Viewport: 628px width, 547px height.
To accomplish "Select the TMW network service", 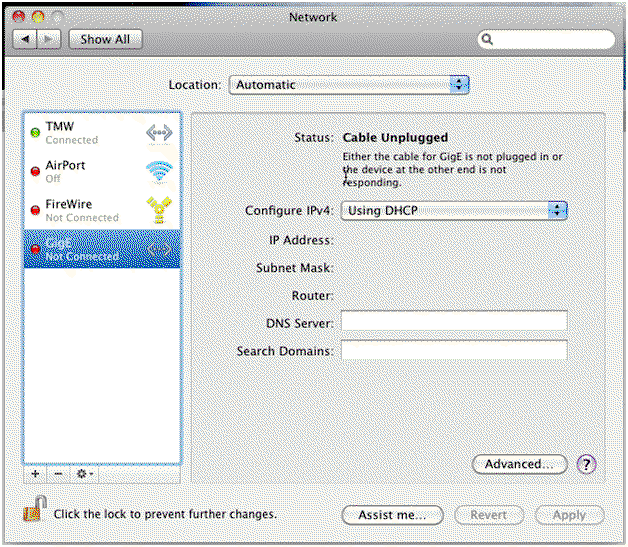I will click(x=102, y=133).
